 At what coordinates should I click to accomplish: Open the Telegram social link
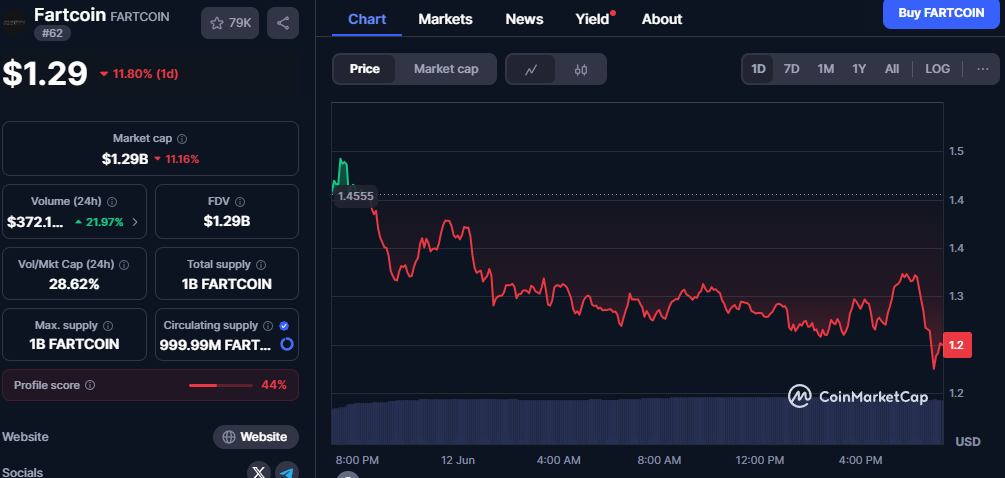coord(287,472)
